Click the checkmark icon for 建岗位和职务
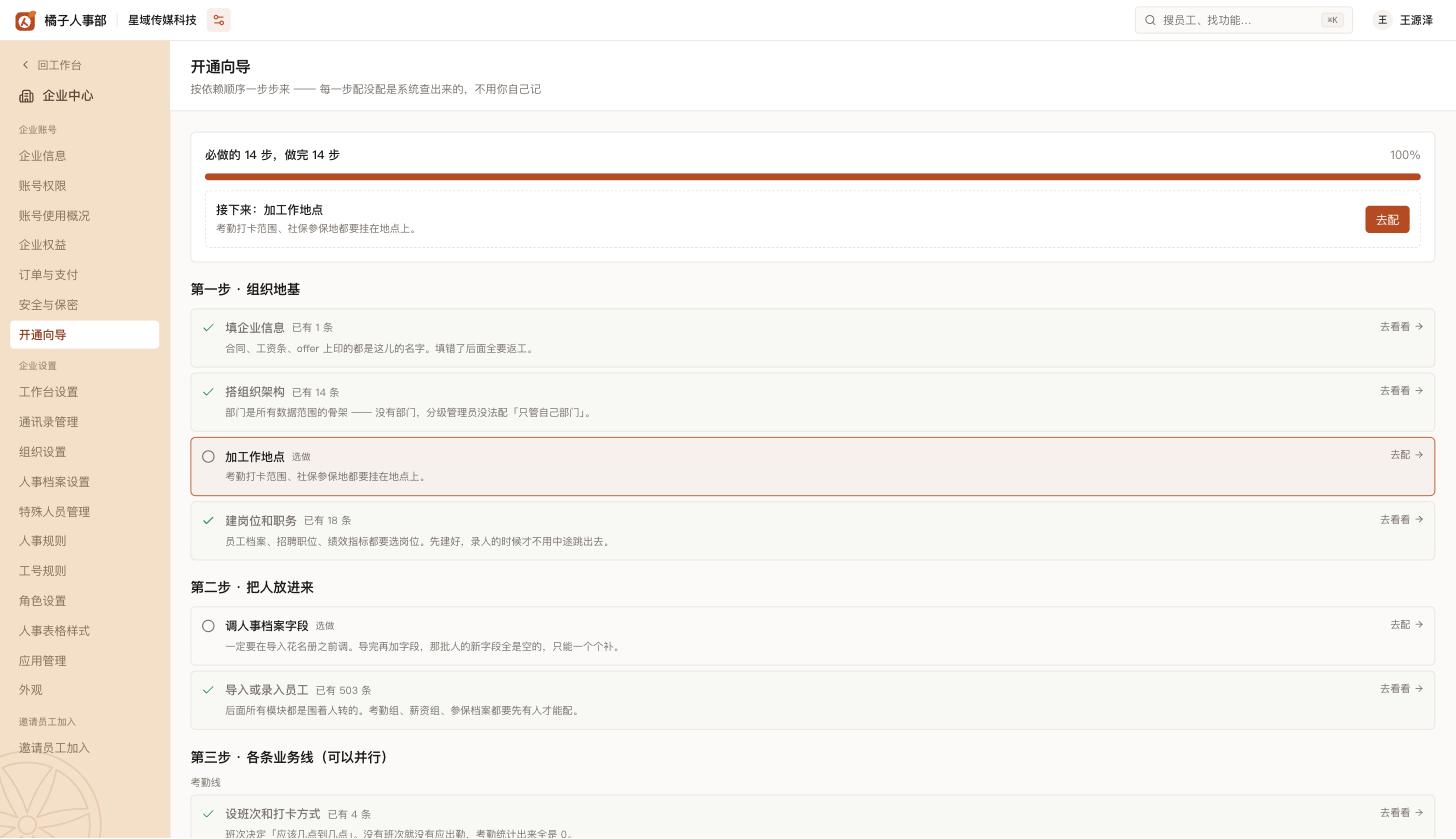1456x839 pixels. (x=208, y=520)
